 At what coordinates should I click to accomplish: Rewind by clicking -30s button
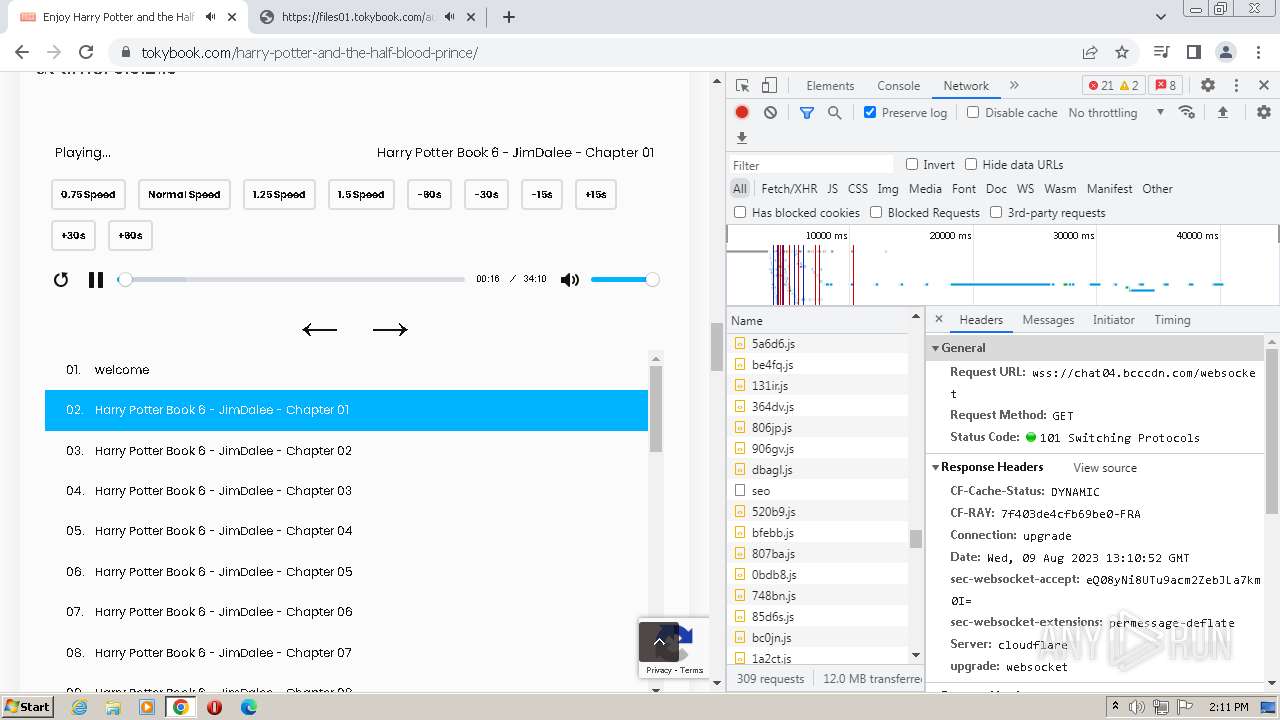pos(487,195)
